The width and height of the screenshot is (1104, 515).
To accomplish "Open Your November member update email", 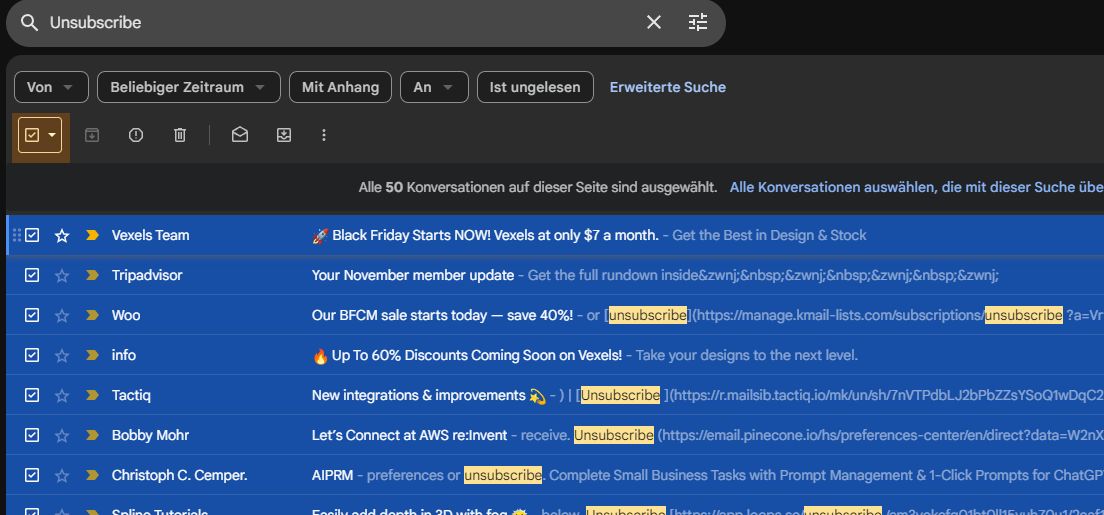I will click(413, 275).
